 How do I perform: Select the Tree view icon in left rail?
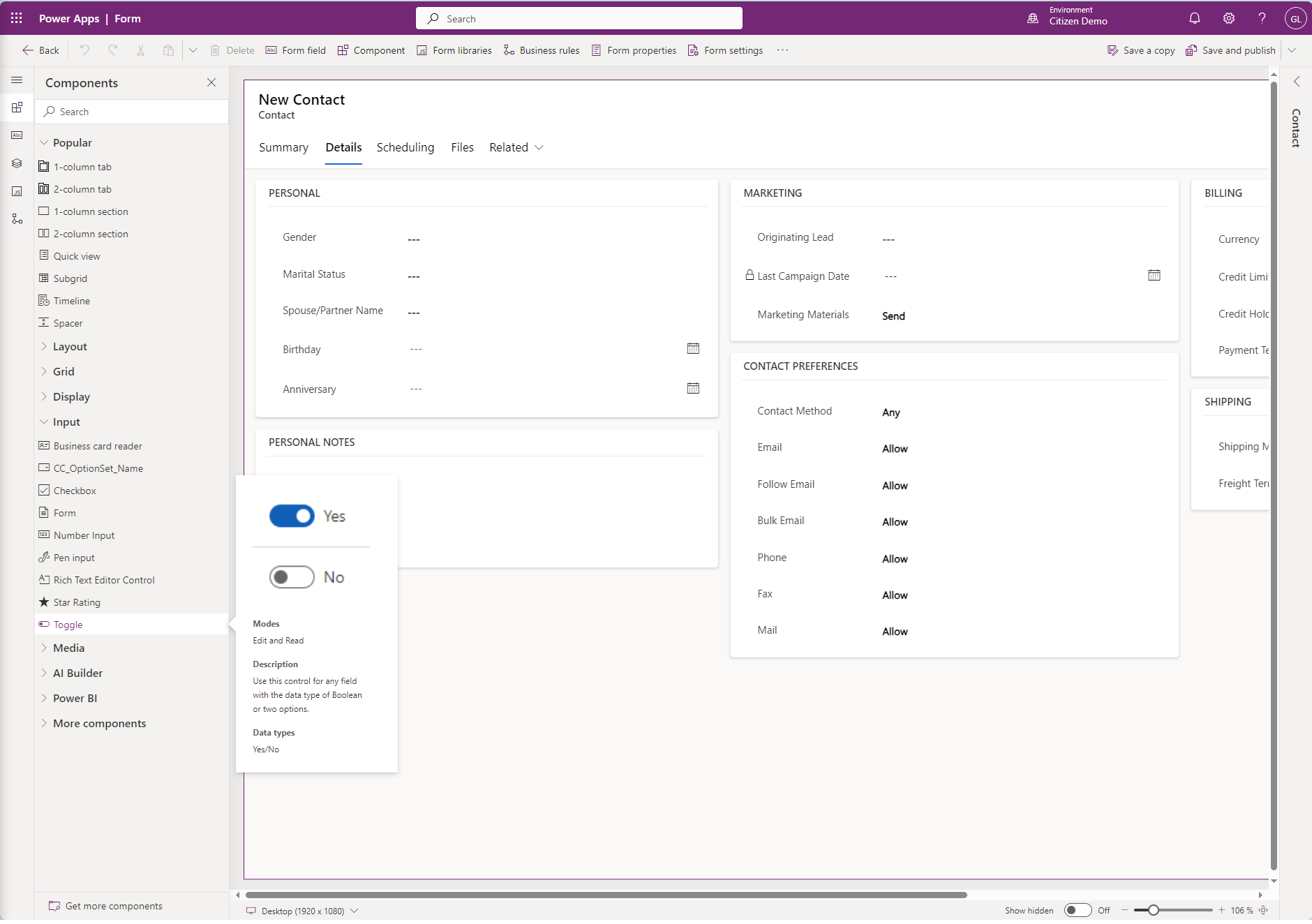[x=17, y=163]
